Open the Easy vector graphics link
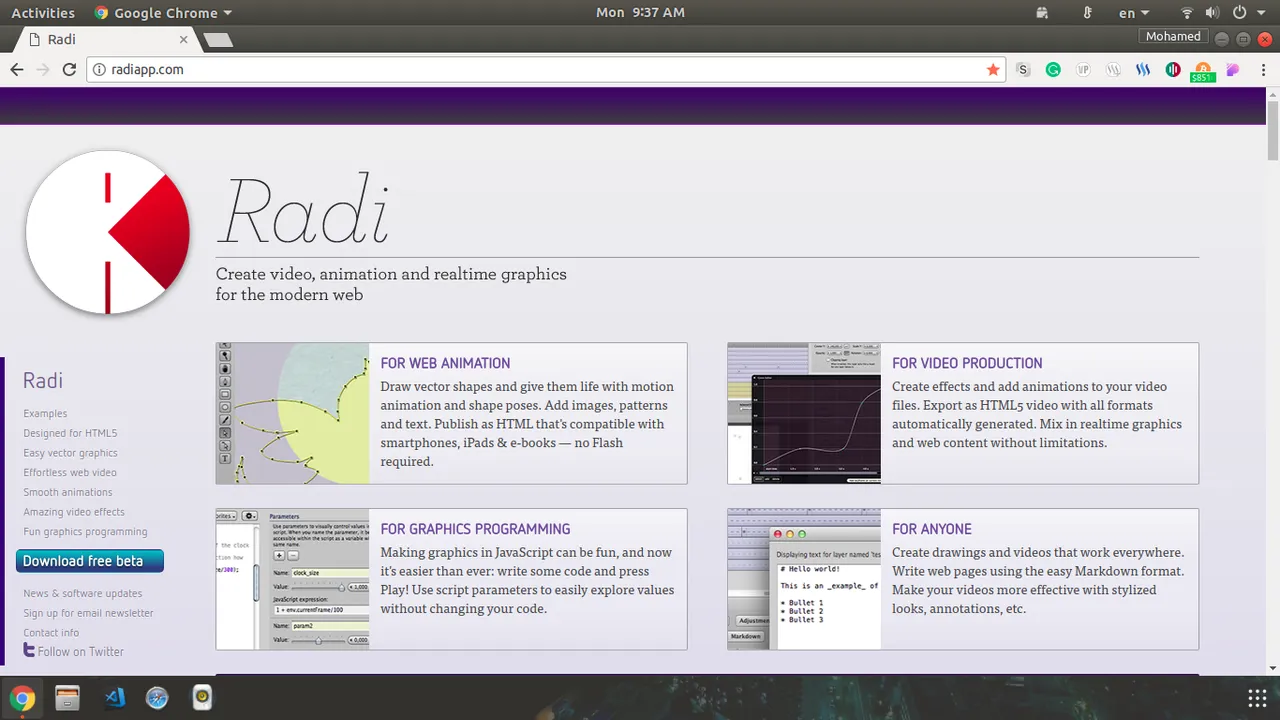 (70, 453)
